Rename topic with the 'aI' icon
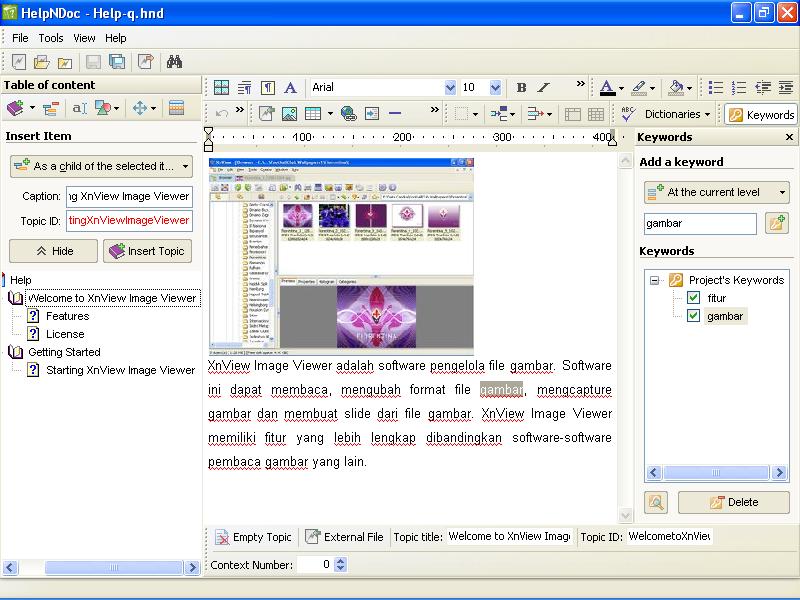 (79, 108)
